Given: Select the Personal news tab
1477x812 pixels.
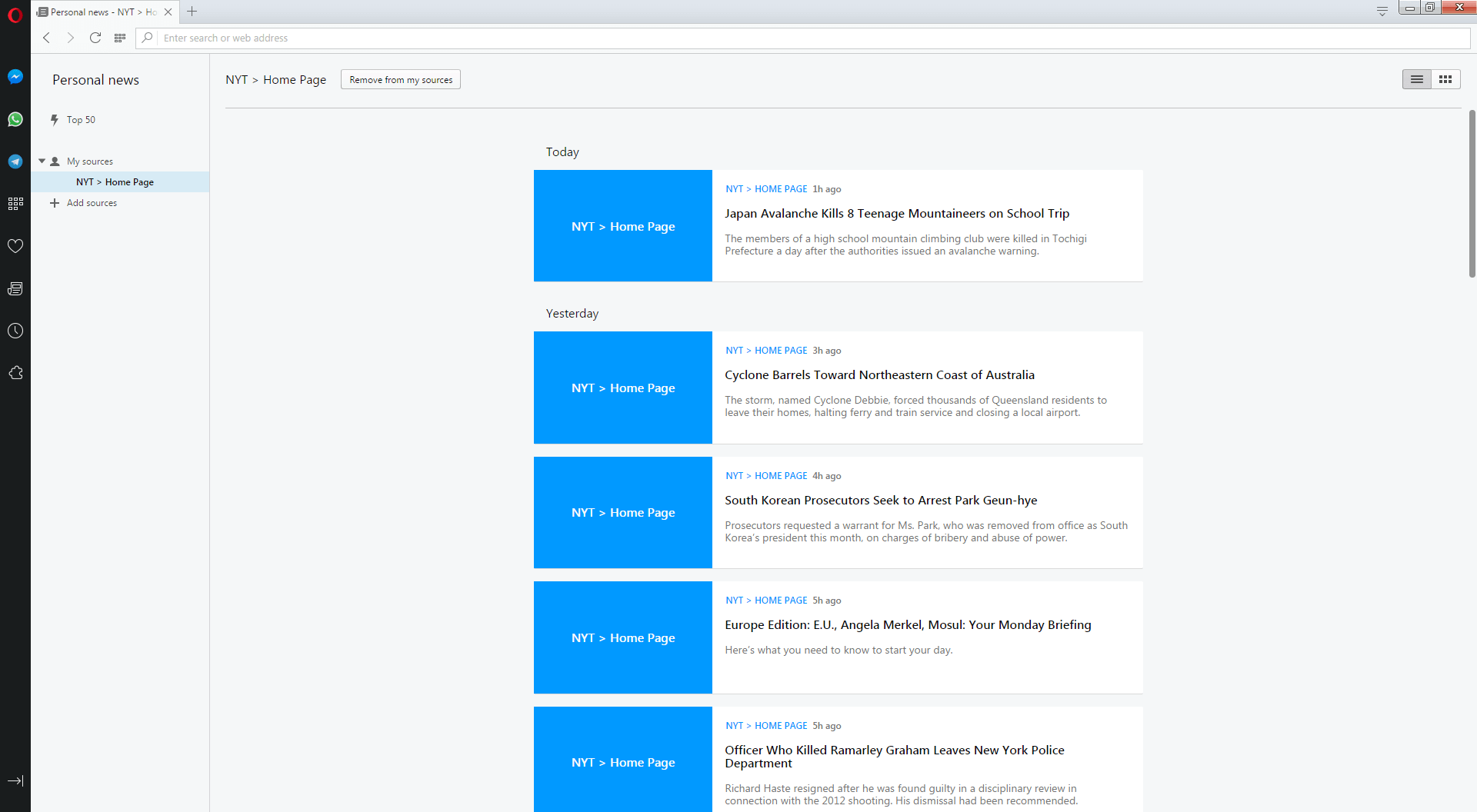Looking at the screenshot, I should pyautogui.click(x=104, y=12).
